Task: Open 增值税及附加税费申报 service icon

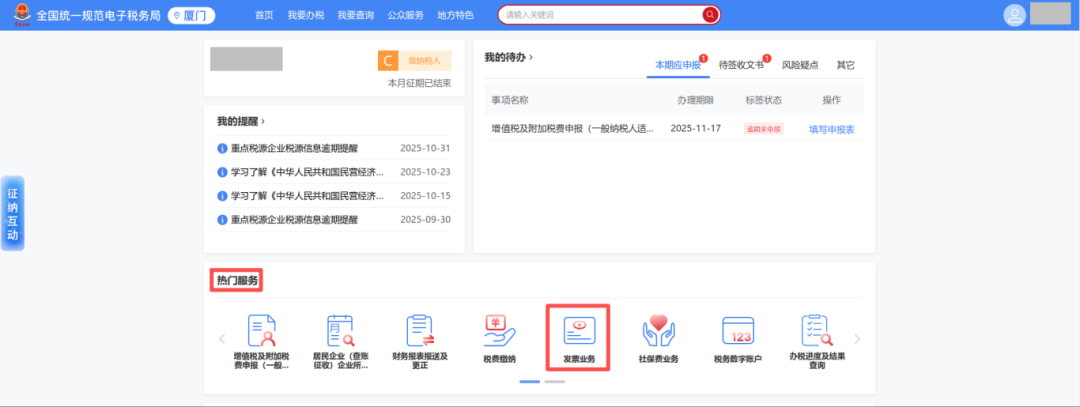Action: point(261,331)
